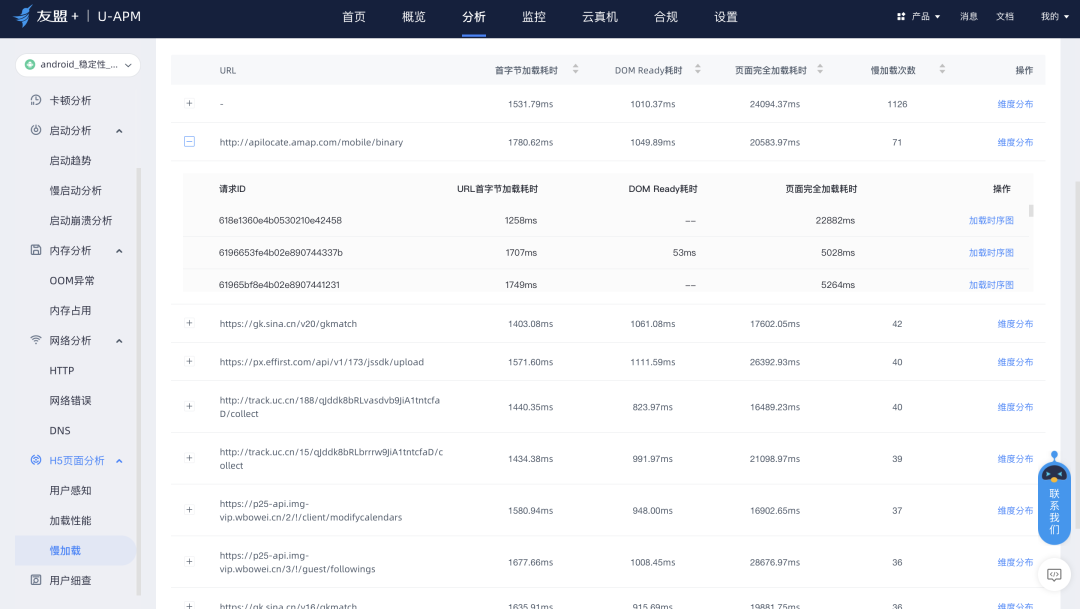Sort by 慢加载次数 column

coord(942,69)
